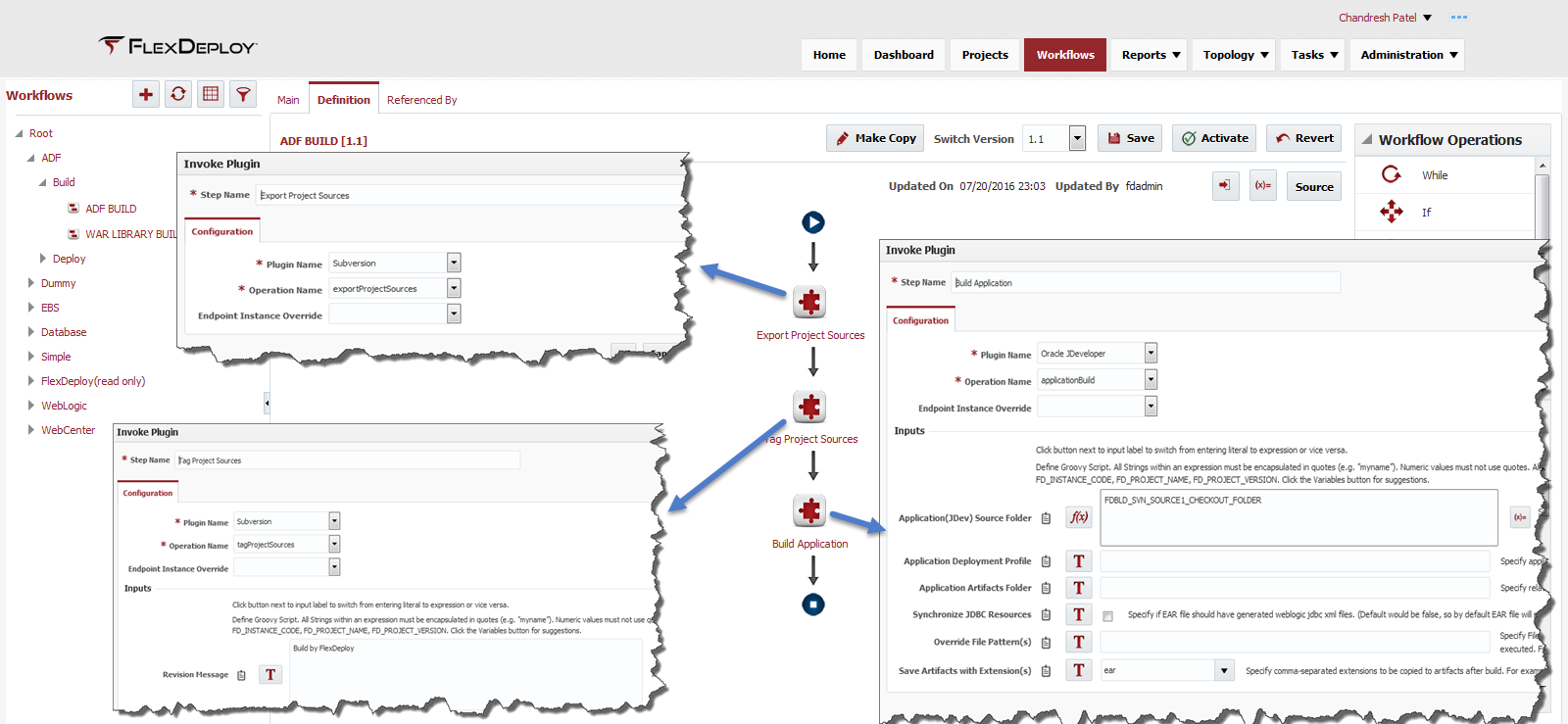Click the workflow start node

pyautogui.click(x=813, y=222)
